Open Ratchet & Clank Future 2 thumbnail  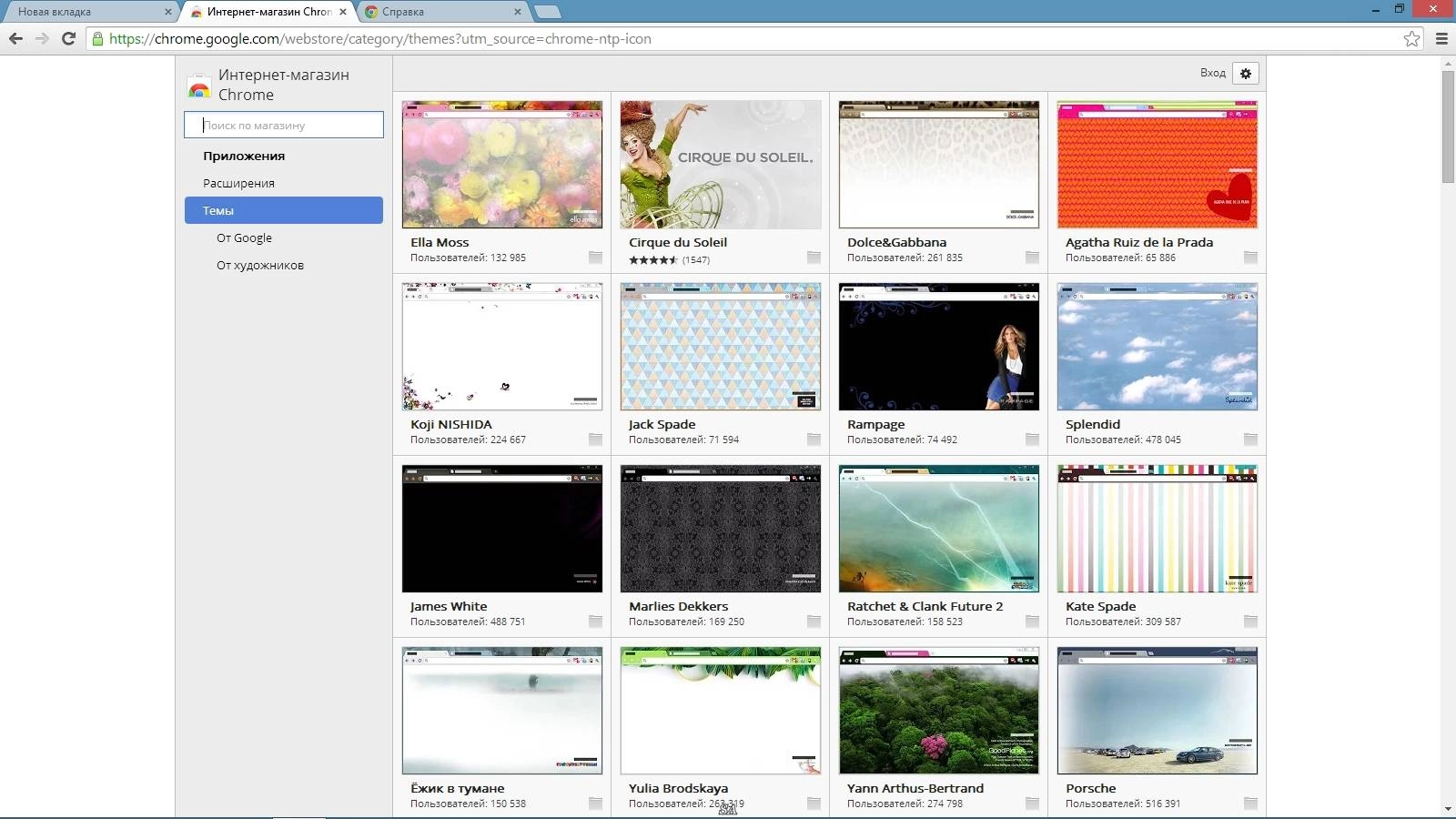(x=939, y=529)
